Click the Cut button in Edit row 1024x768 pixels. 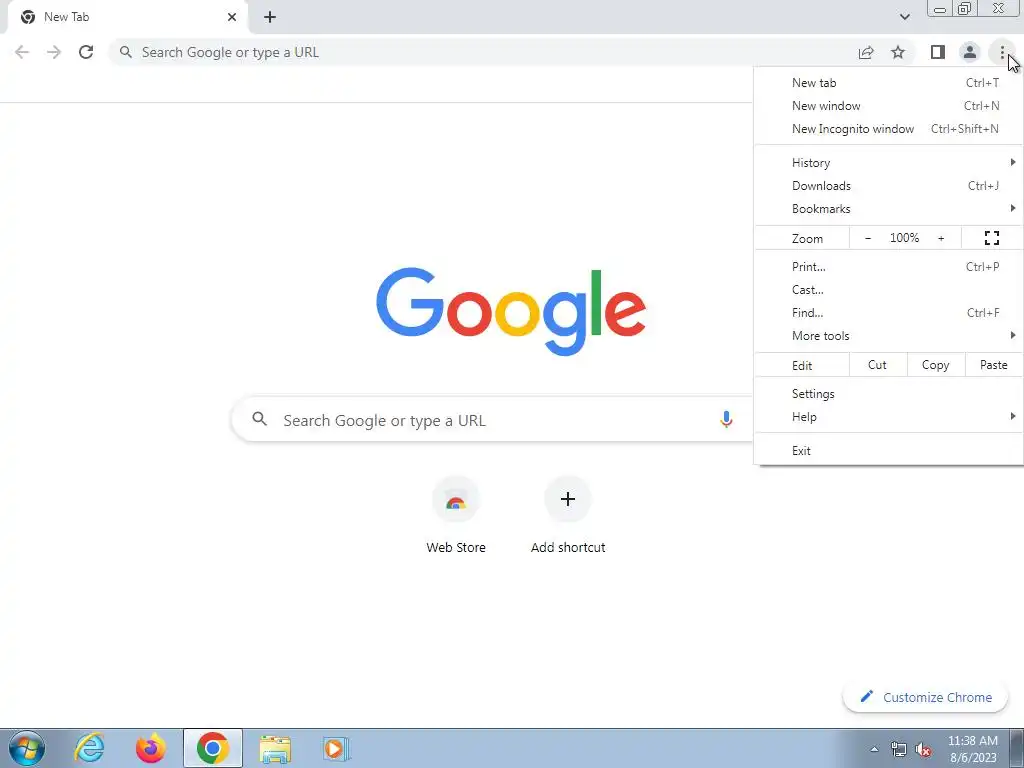878,365
